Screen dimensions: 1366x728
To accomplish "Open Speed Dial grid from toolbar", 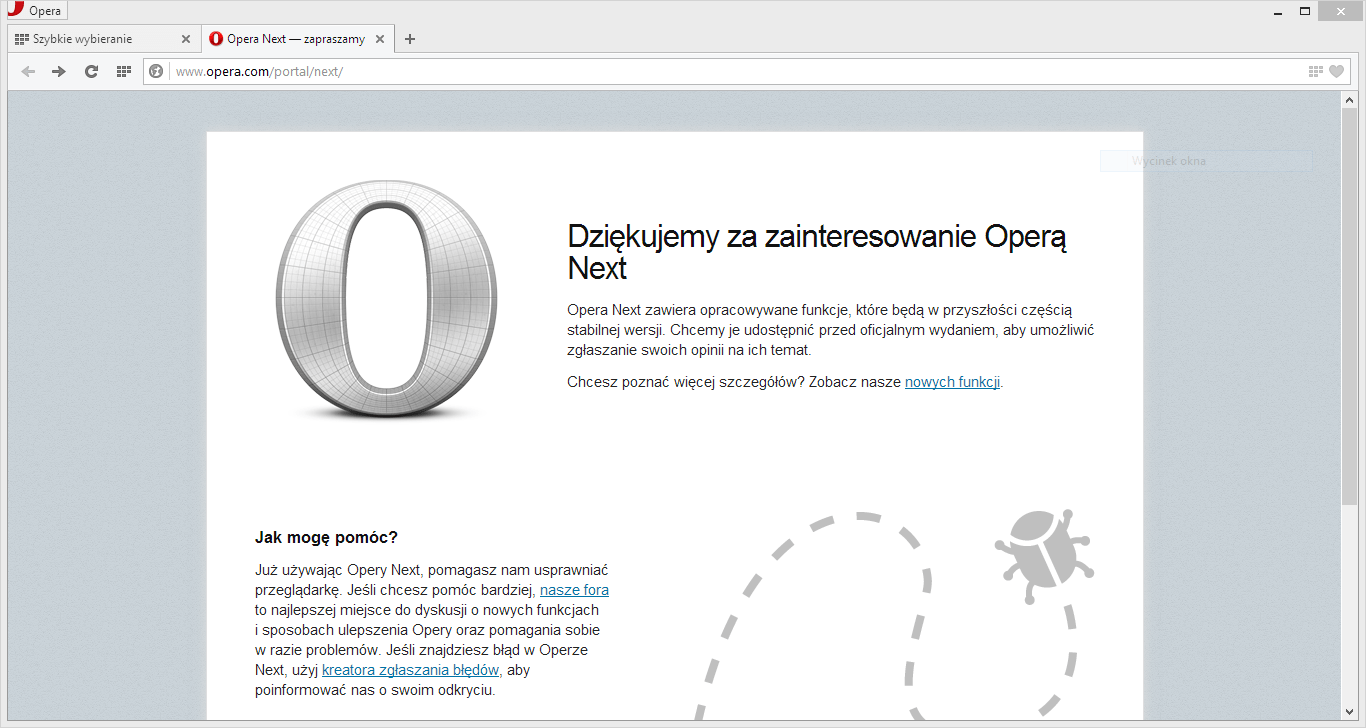I will pos(124,71).
